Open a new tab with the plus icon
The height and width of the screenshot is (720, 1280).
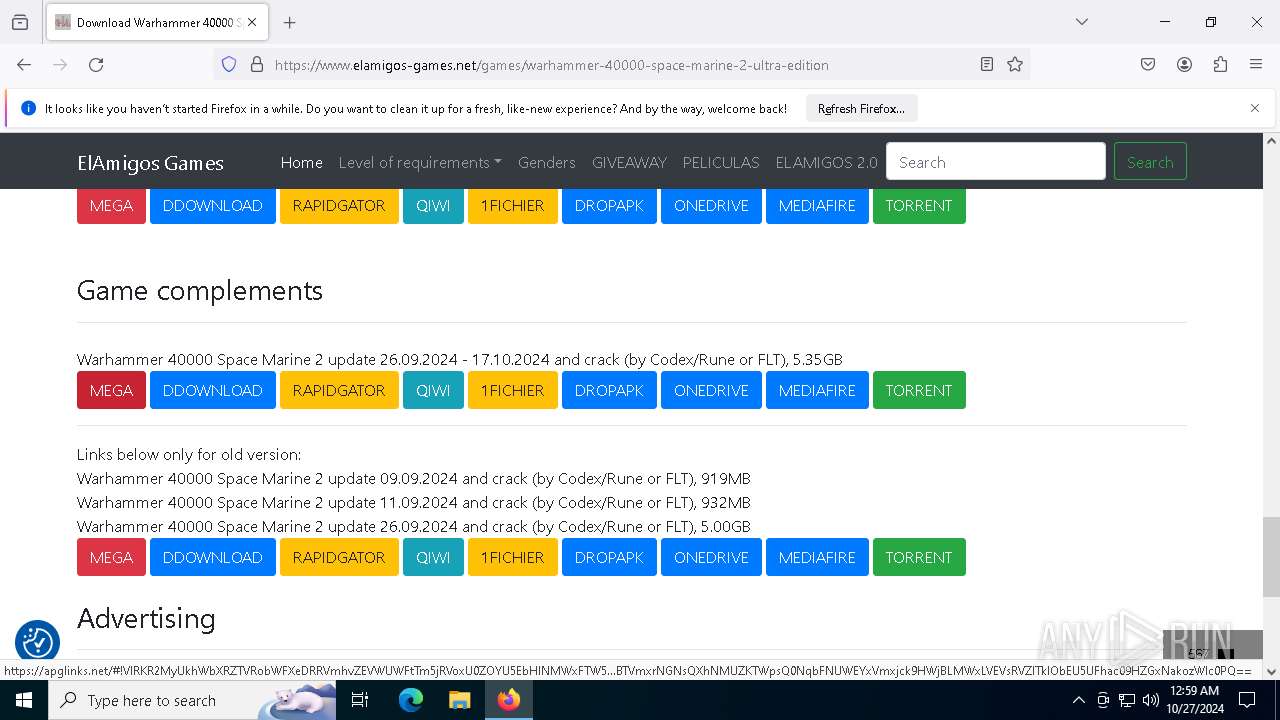click(290, 22)
